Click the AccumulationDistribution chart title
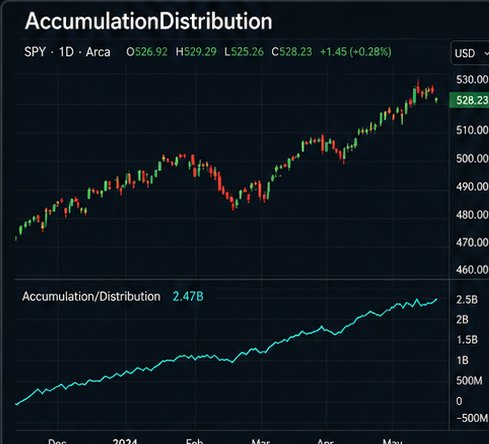The width and height of the screenshot is (489, 444). (x=148, y=21)
